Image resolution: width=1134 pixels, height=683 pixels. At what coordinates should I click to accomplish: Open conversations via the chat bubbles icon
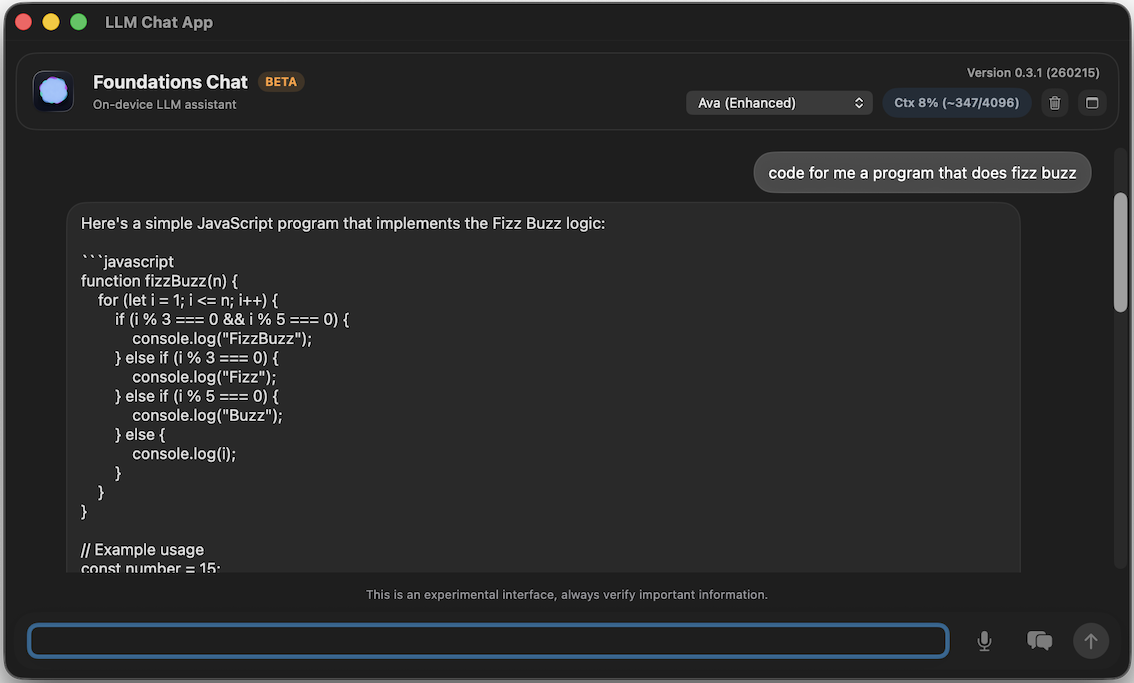click(1039, 640)
